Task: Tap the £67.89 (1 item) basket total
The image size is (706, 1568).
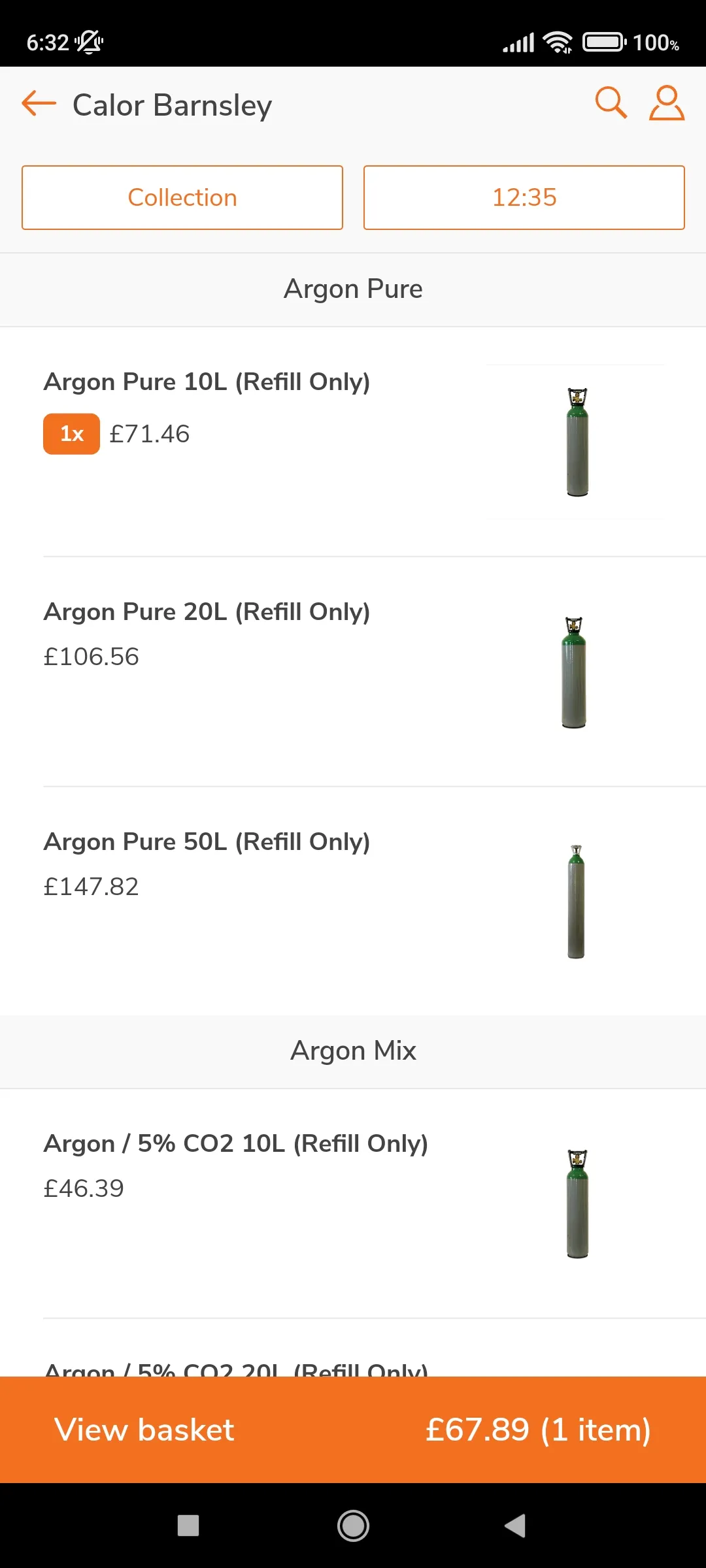Action: coord(537,1429)
